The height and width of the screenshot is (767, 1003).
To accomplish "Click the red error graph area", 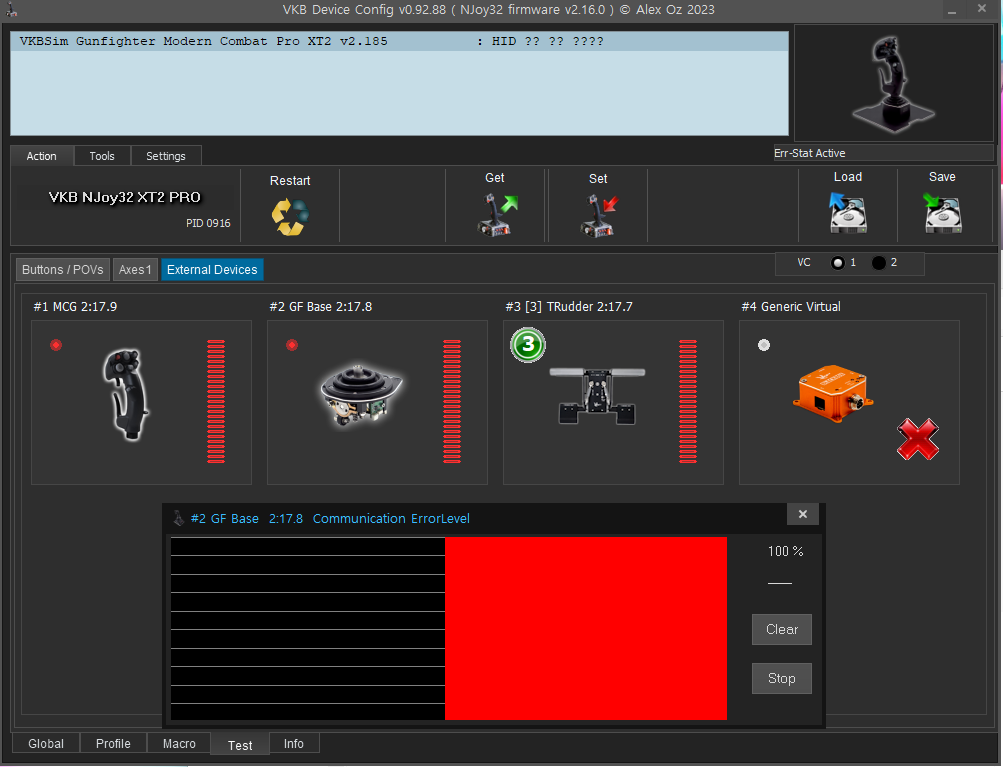I will tap(585, 628).
